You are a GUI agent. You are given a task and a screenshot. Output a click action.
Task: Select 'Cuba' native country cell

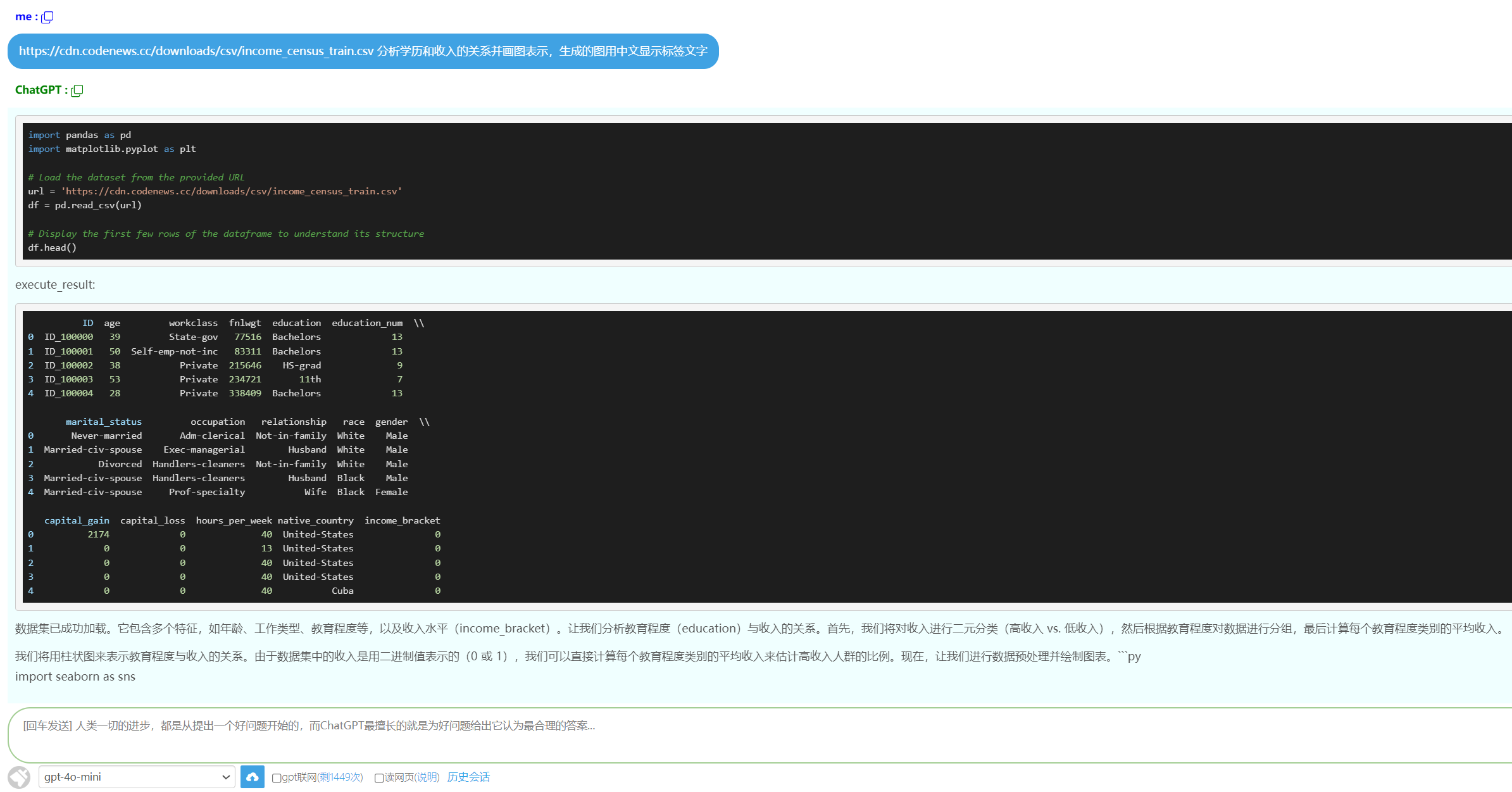[x=342, y=591]
